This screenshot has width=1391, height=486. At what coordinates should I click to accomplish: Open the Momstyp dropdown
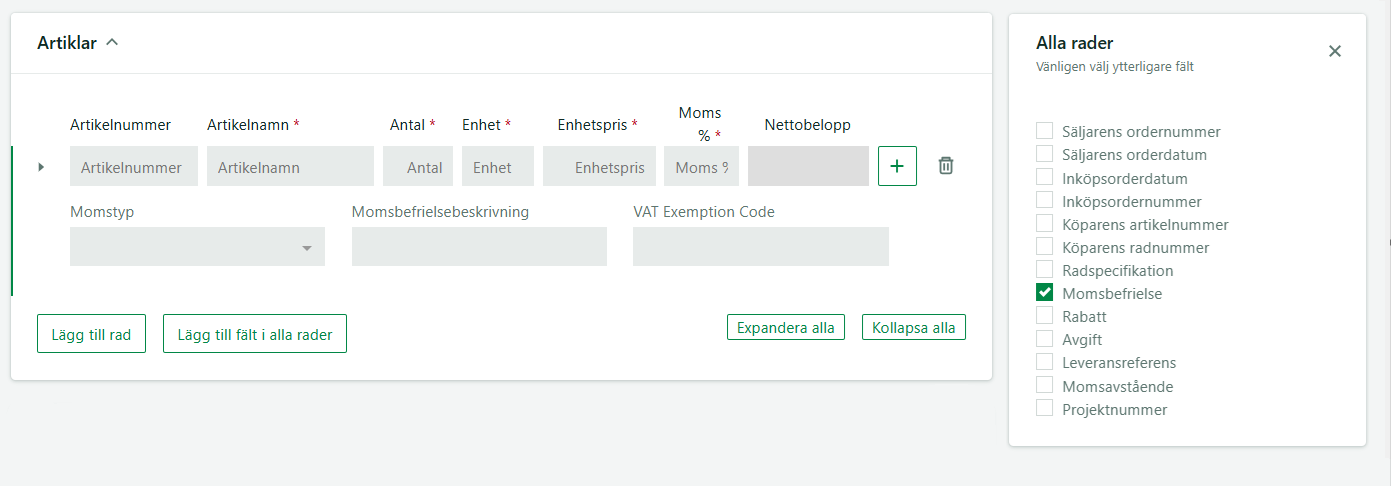click(x=197, y=247)
